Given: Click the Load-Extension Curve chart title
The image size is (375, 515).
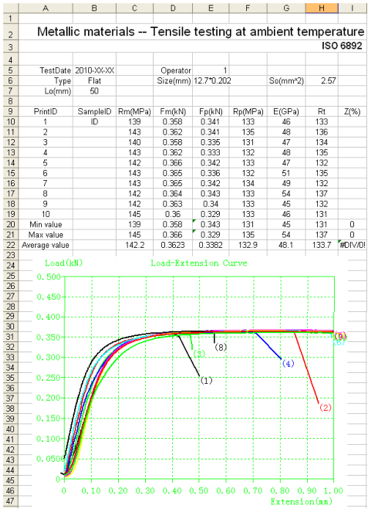Looking at the screenshot, I should click(x=199, y=263).
